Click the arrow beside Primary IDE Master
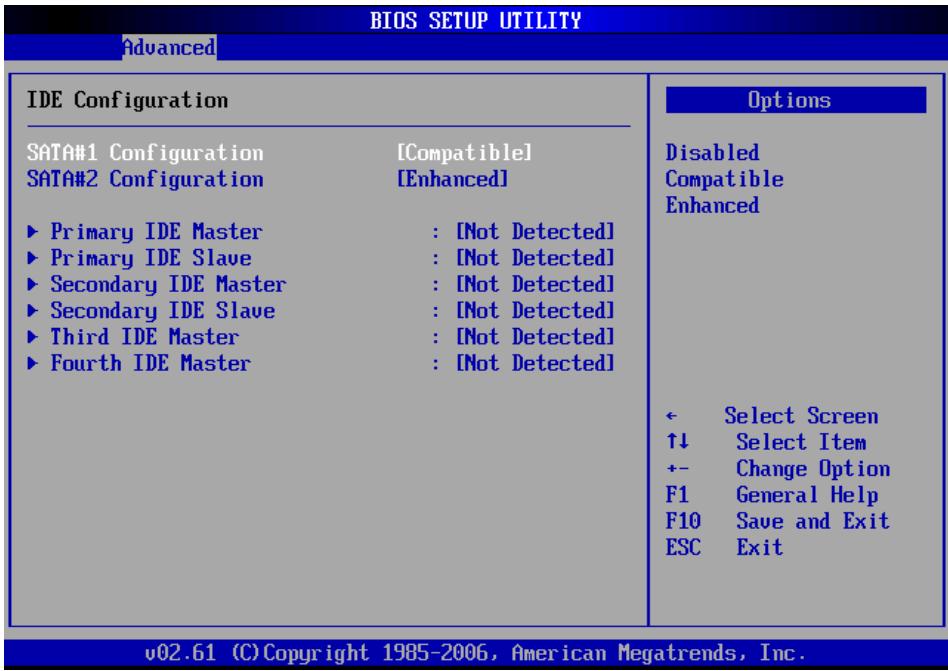The width and height of the screenshot is (948, 671). point(33,232)
